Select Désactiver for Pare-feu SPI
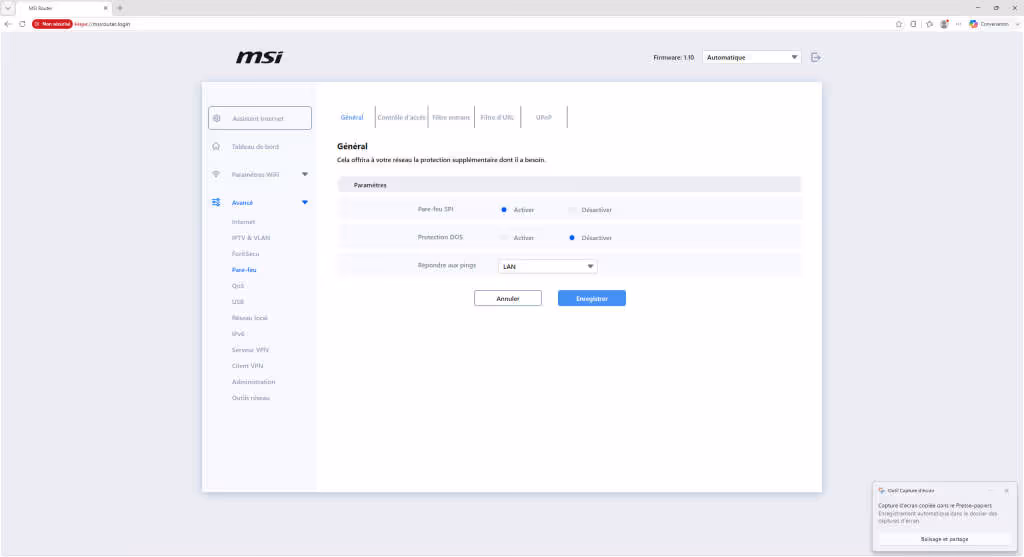The height and width of the screenshot is (557, 1024). pos(572,210)
